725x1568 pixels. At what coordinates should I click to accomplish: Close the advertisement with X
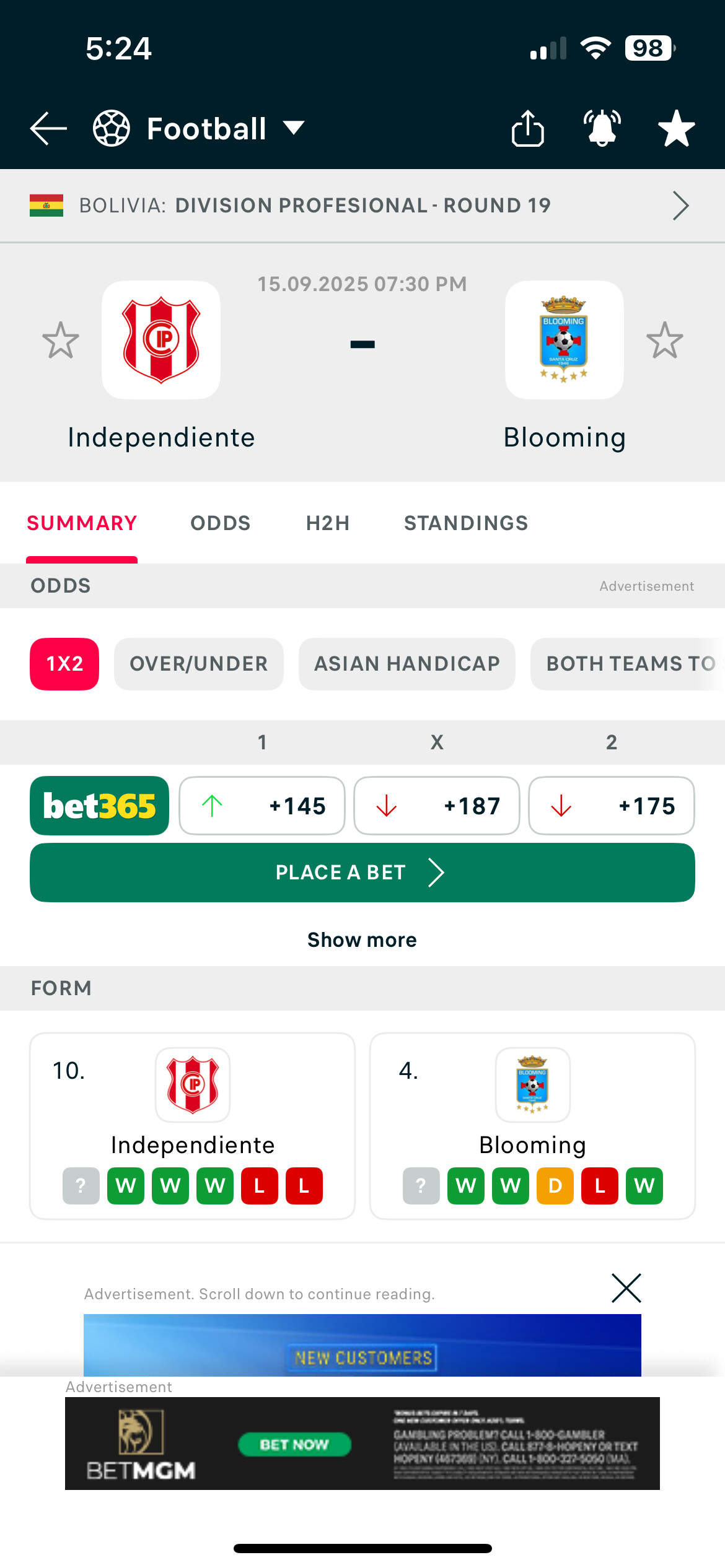626,1289
